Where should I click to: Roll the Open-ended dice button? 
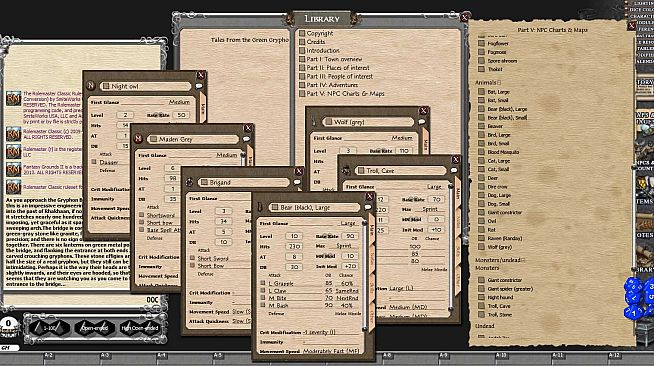pos(94,328)
